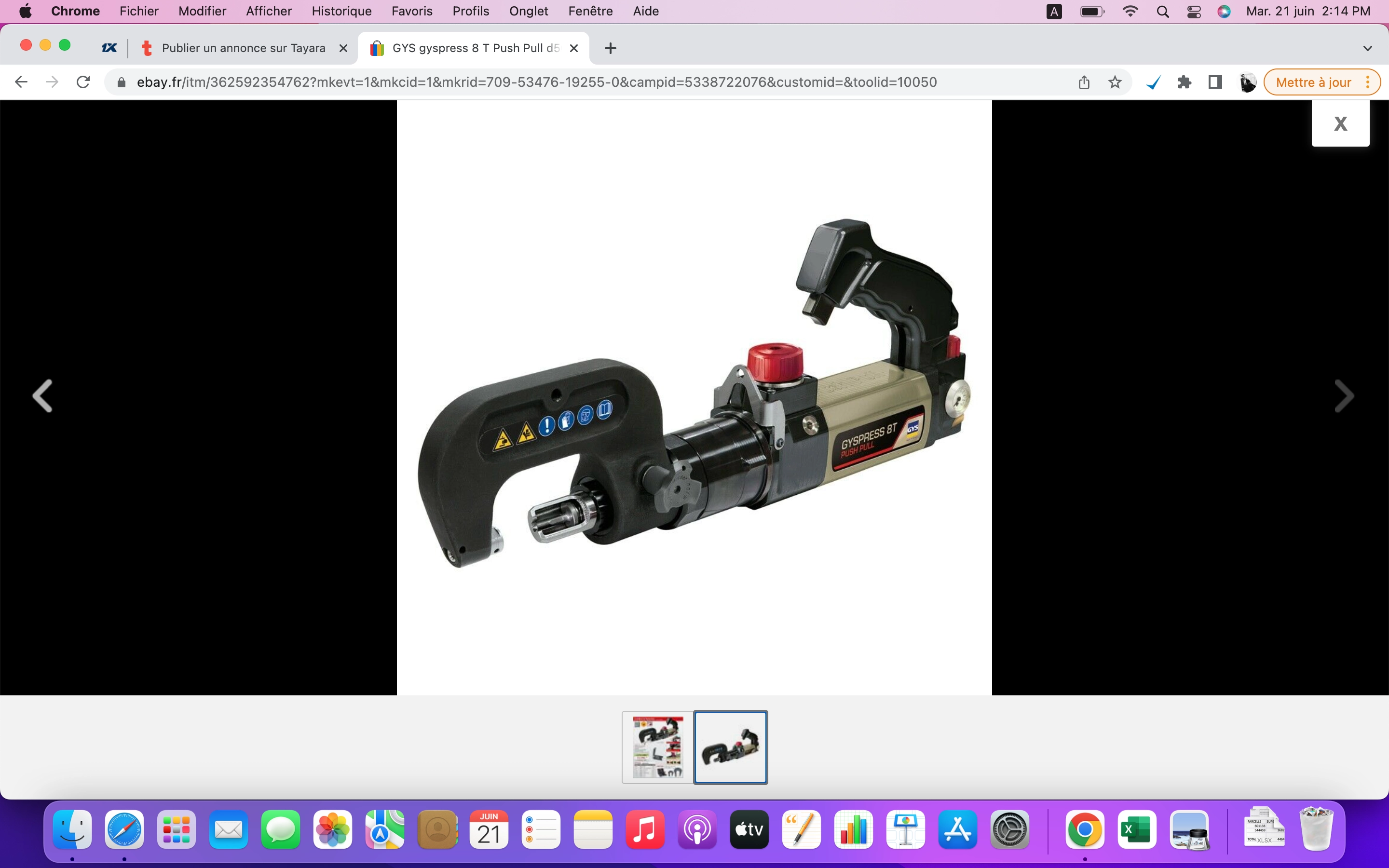Image resolution: width=1389 pixels, height=868 pixels.
Task: Open the Chrome three-dot menu
Action: (x=1368, y=82)
